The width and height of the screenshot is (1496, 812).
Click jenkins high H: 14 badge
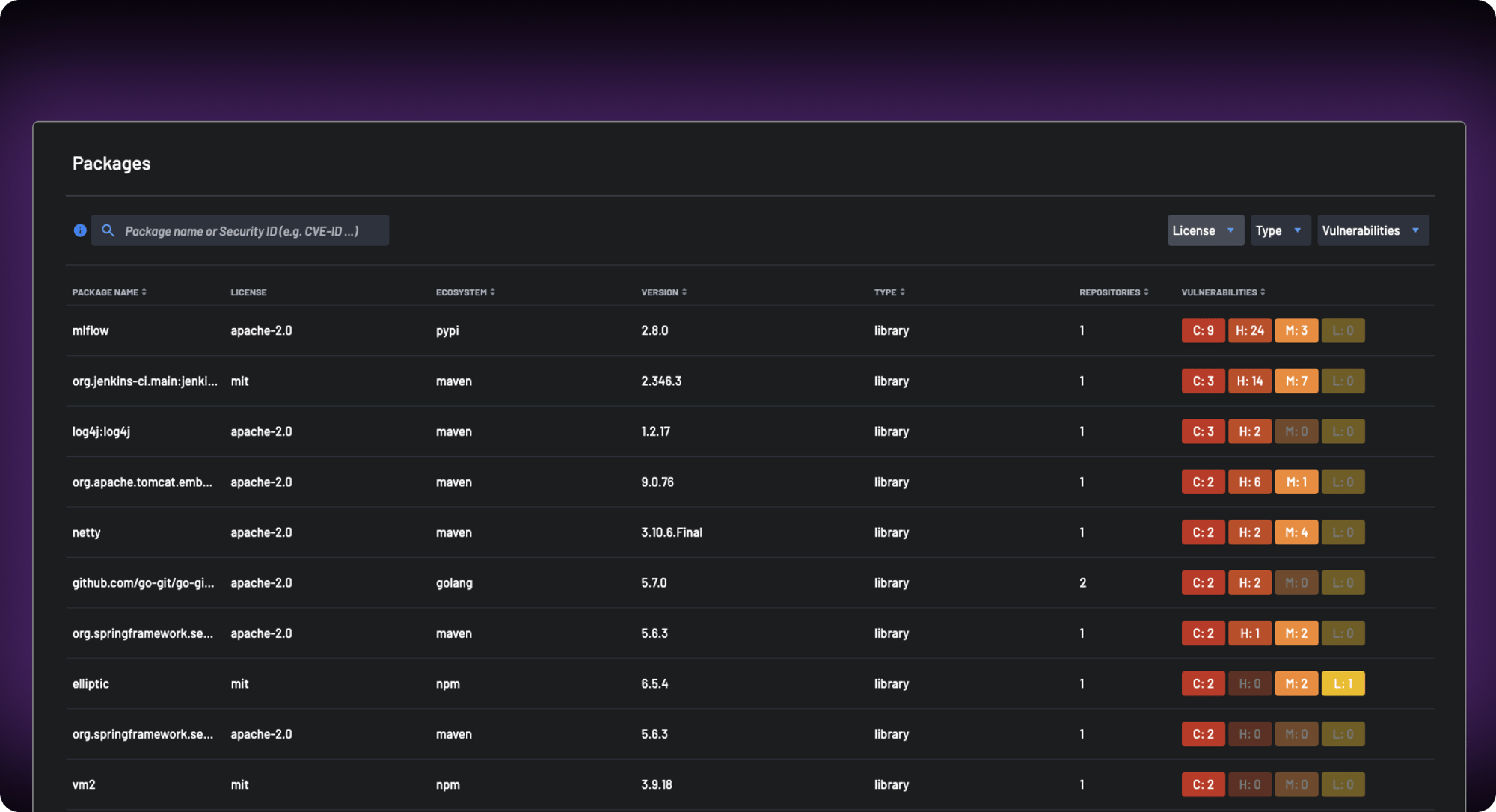(x=1249, y=381)
